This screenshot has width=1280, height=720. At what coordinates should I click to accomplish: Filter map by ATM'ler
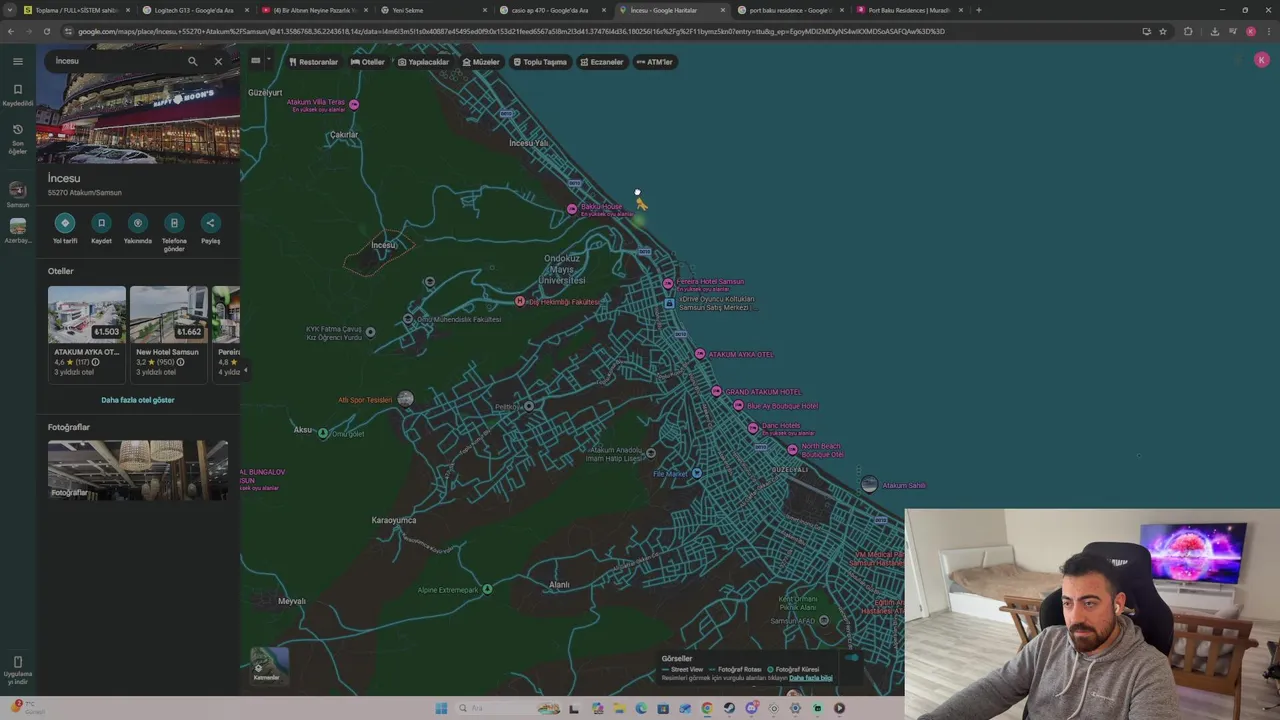pos(655,62)
